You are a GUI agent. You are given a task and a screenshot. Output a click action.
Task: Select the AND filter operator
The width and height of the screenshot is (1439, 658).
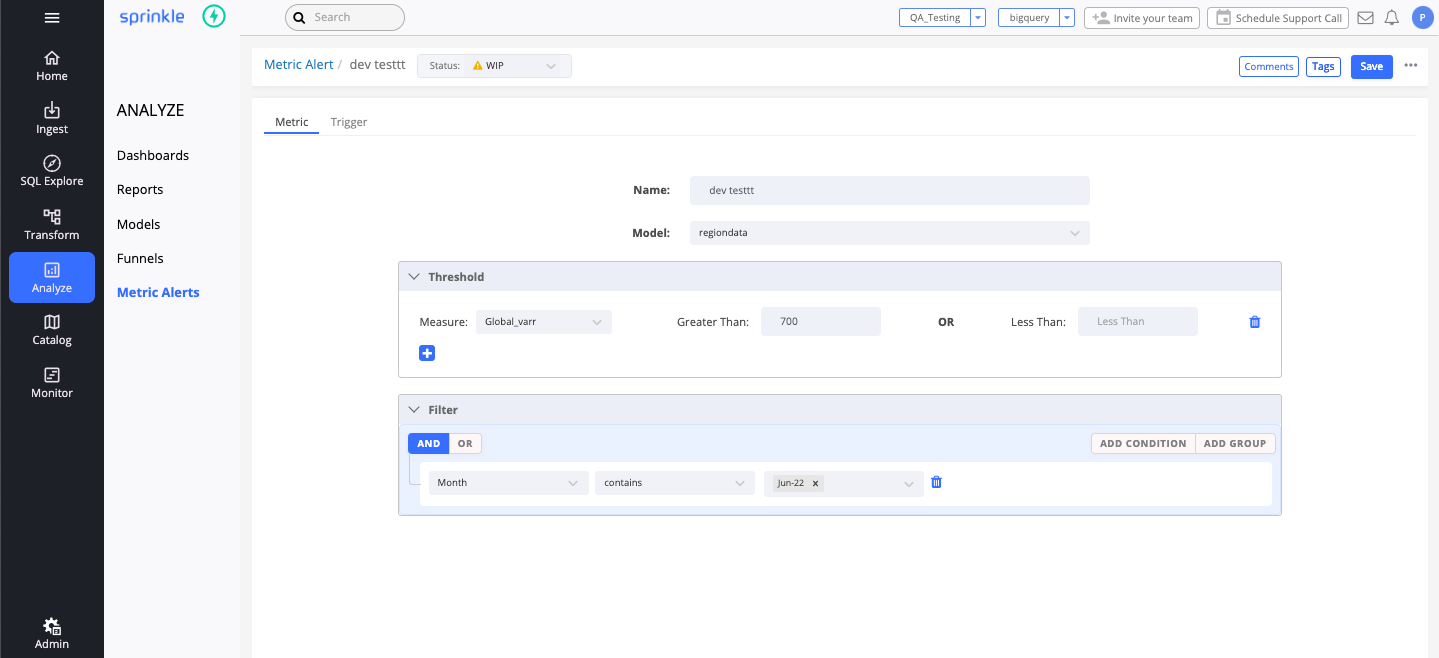[429, 443]
